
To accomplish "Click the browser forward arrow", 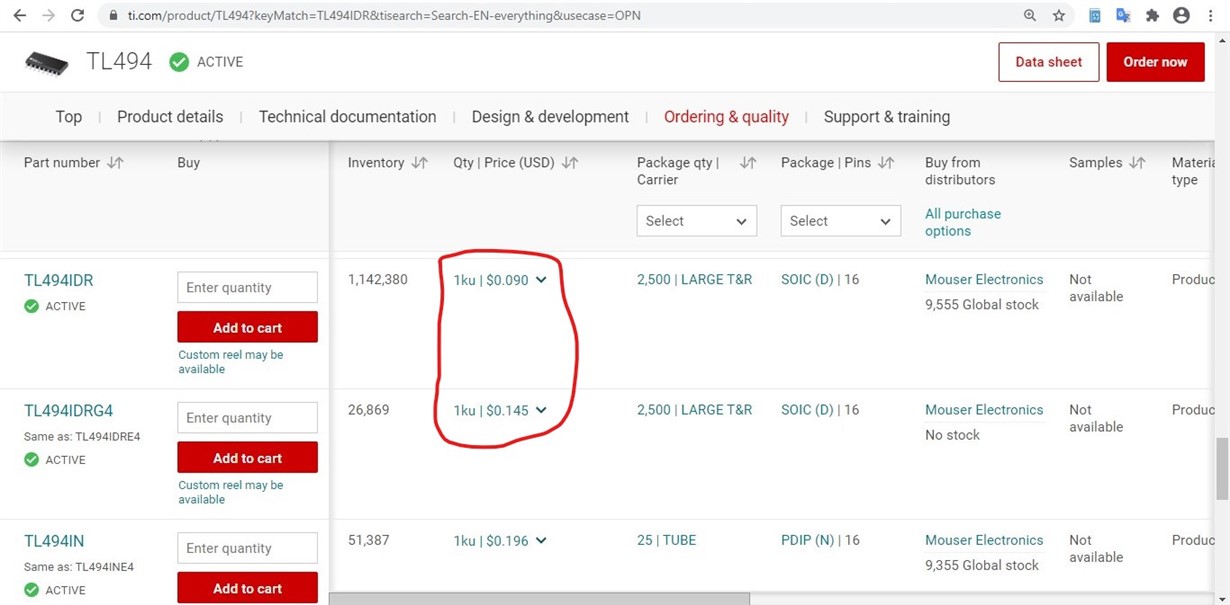I will click(x=48, y=16).
